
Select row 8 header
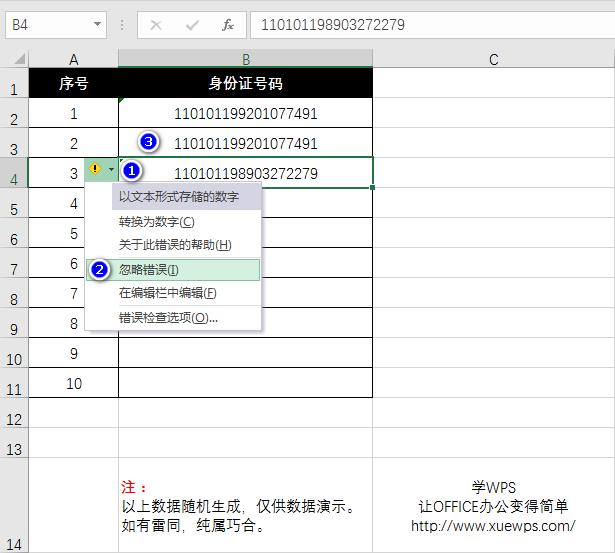click(14, 293)
